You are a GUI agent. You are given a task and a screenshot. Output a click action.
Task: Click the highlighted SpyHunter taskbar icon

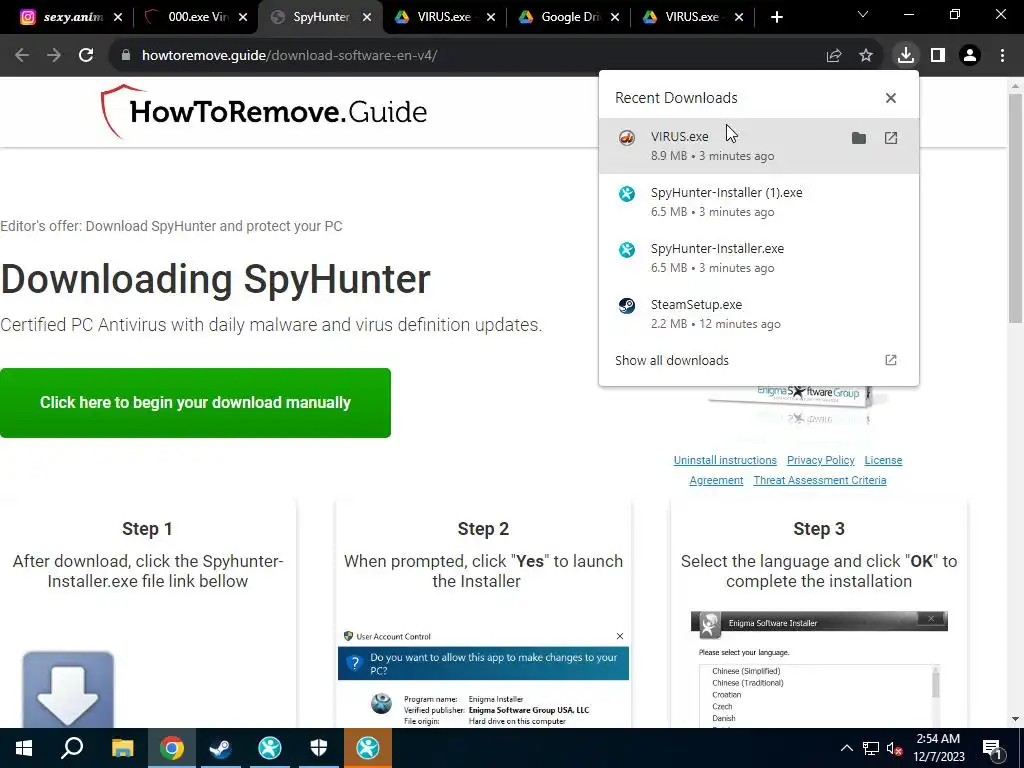click(368, 748)
